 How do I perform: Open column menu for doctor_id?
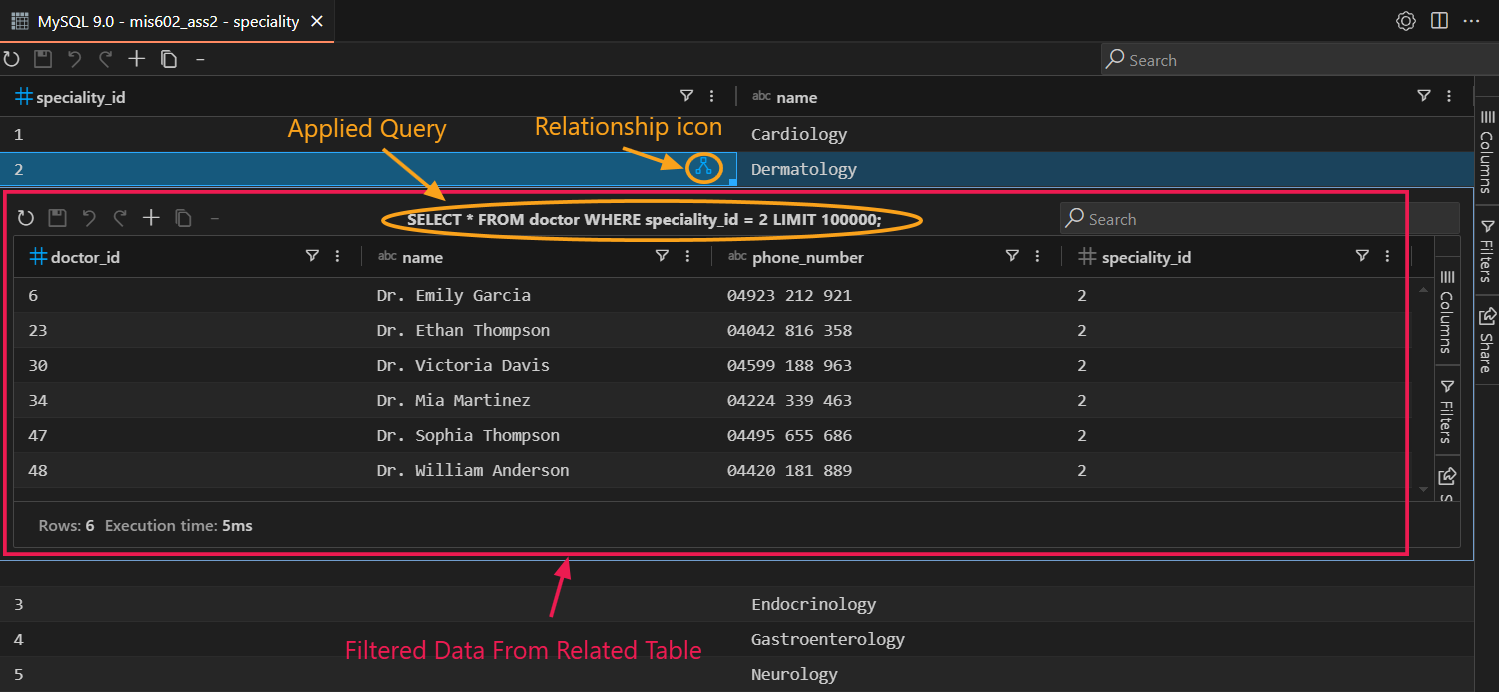click(x=337, y=256)
